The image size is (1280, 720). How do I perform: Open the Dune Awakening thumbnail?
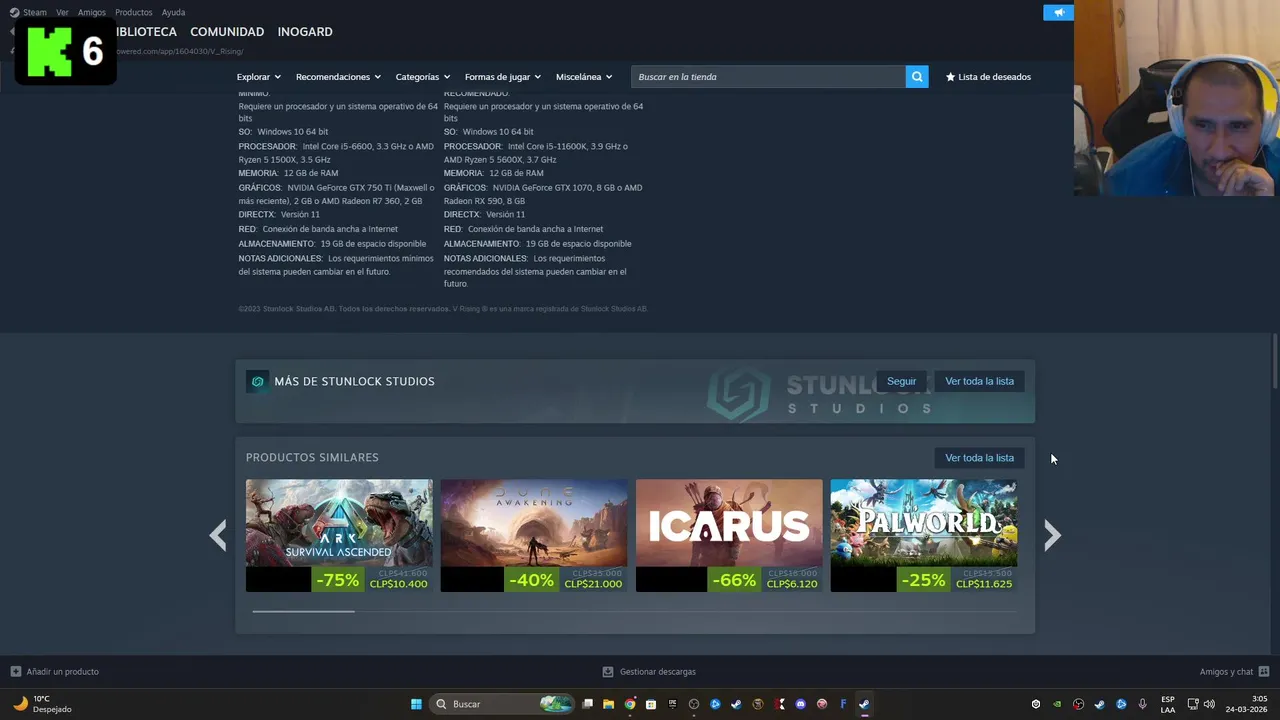coord(534,523)
